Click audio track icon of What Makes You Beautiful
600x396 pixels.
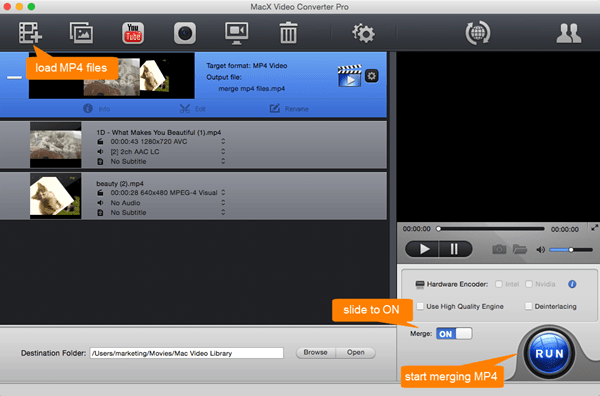[x=100, y=152]
